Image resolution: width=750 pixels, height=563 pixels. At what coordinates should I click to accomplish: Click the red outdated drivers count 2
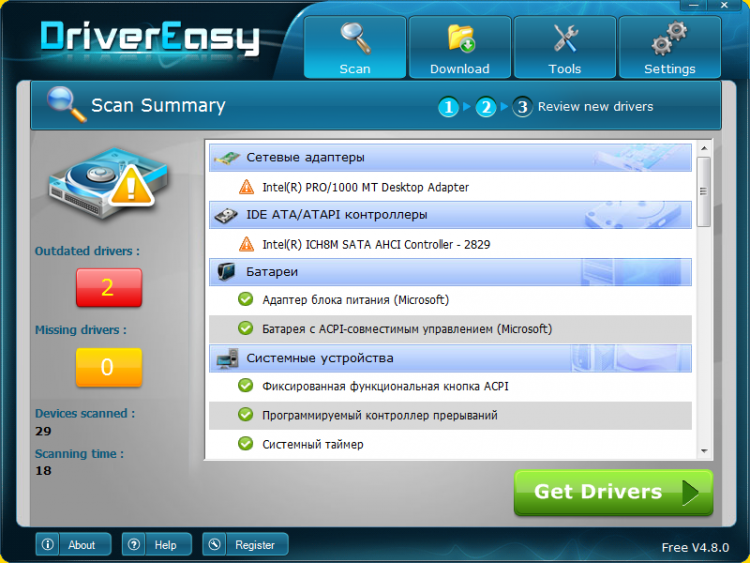coord(109,287)
